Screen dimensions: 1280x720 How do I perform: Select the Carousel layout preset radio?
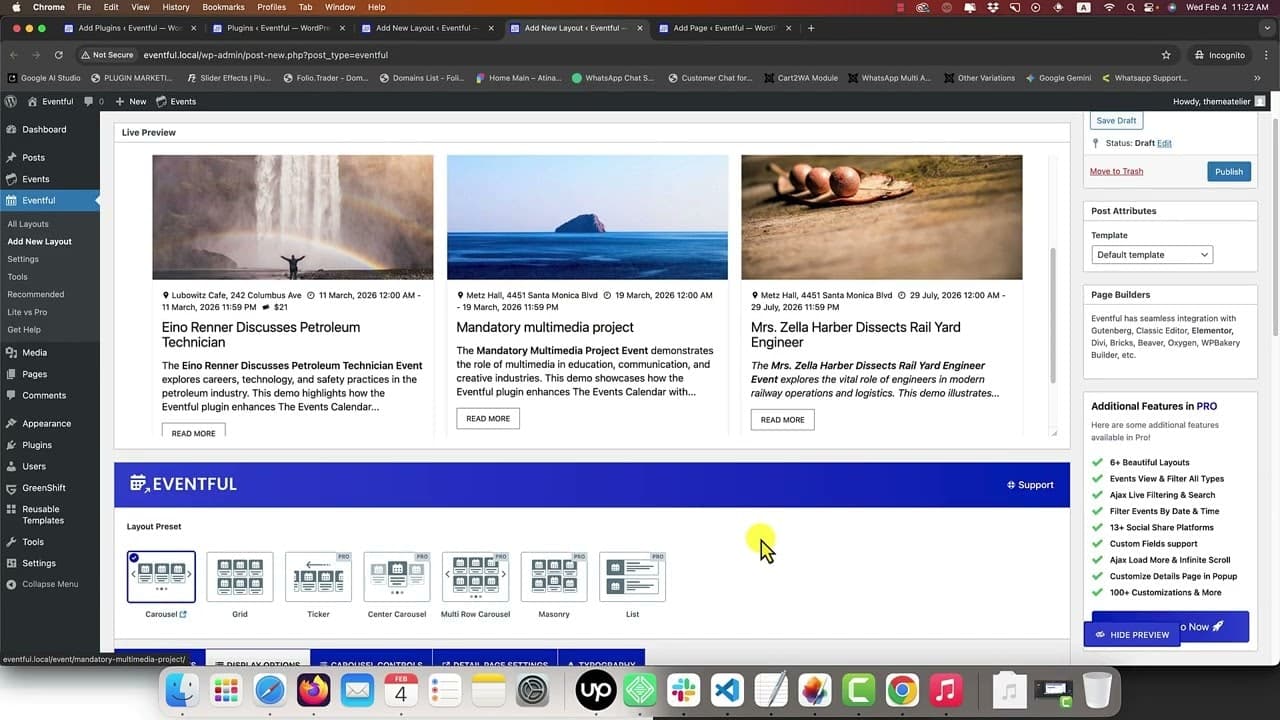(x=161, y=577)
